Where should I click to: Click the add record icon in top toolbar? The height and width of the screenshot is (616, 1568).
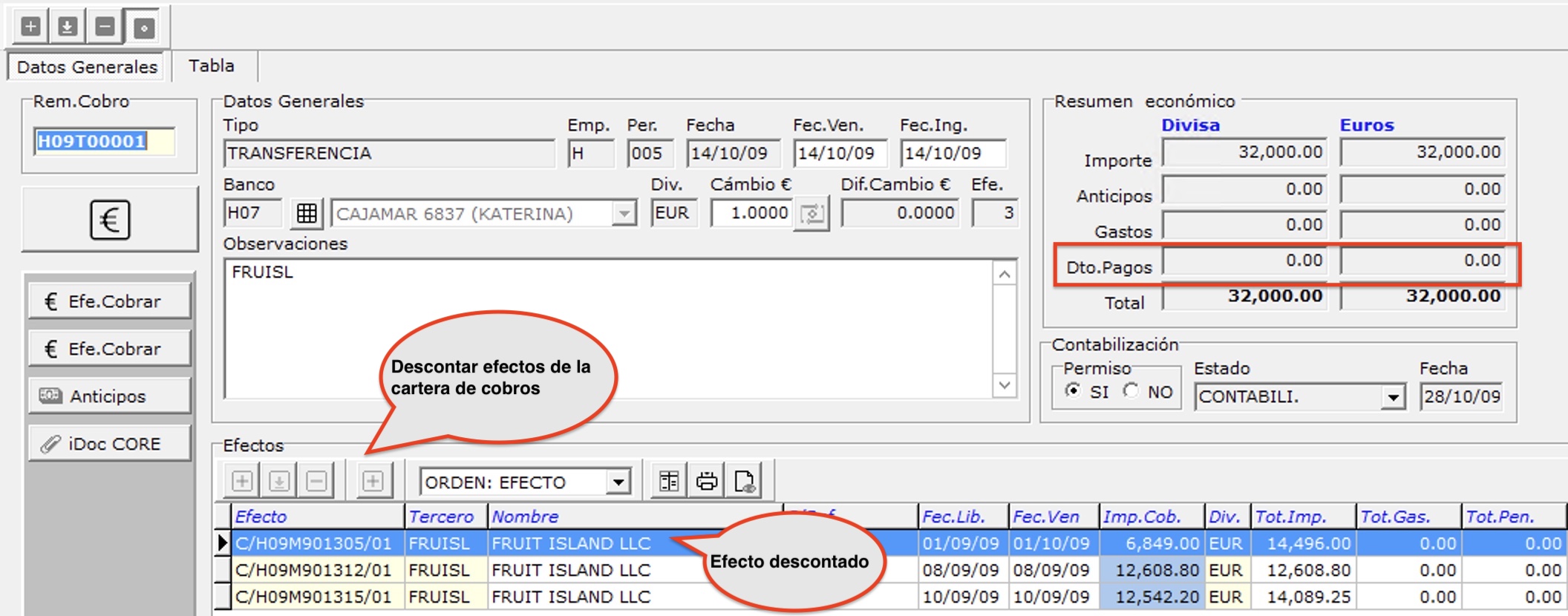coord(30,27)
